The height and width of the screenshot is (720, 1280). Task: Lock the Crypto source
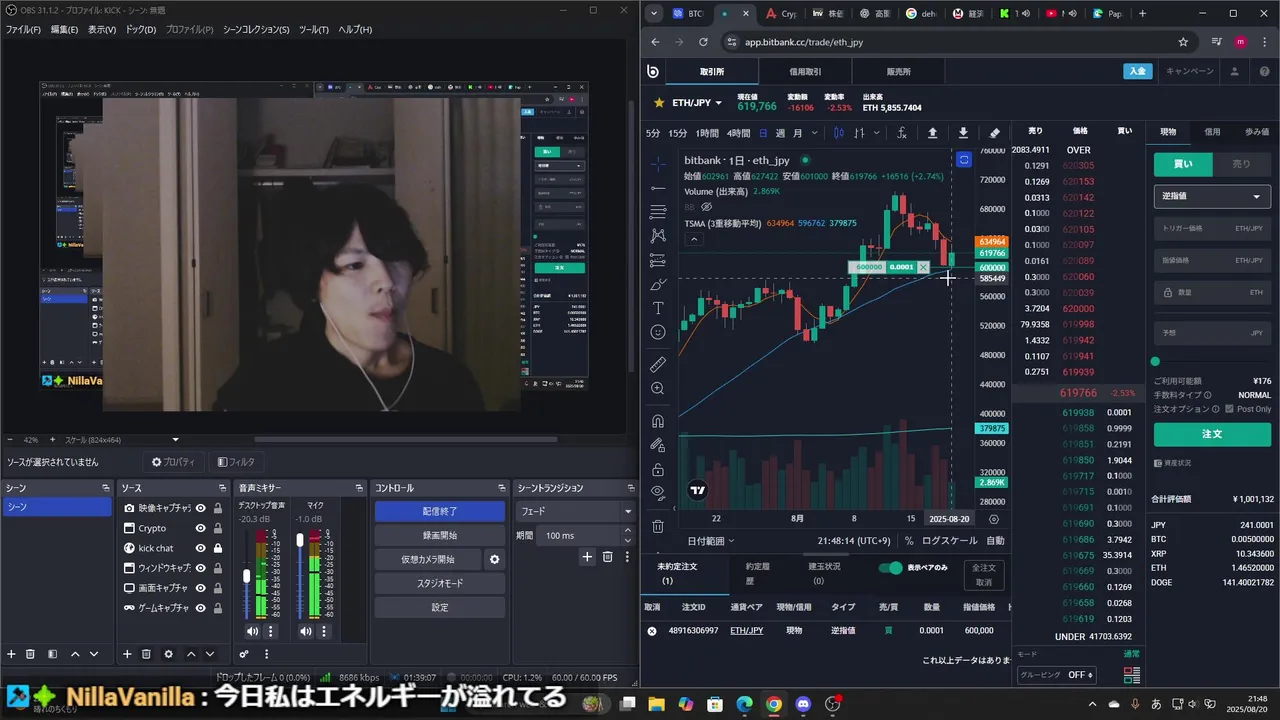[x=217, y=528]
